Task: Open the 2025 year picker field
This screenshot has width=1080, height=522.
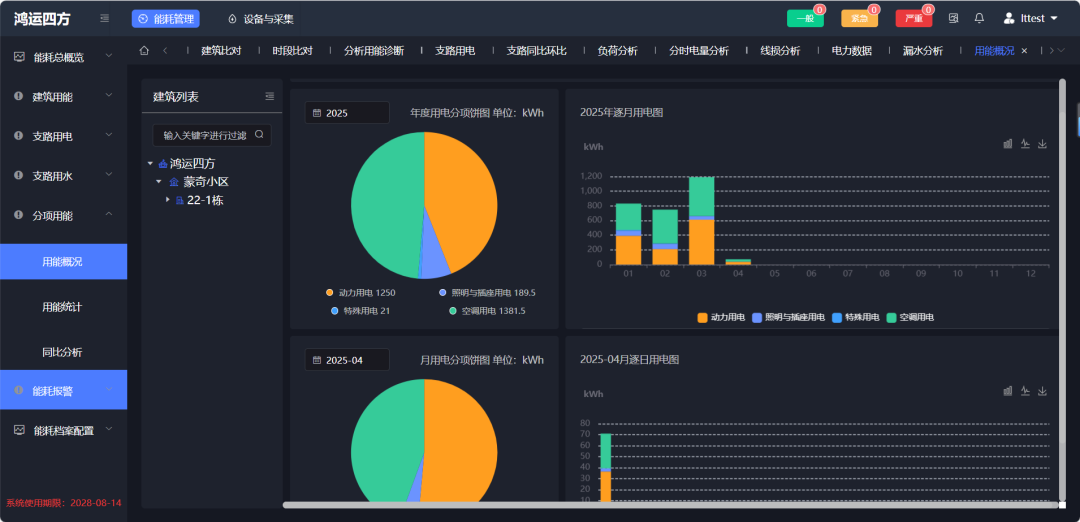Action: (347, 113)
